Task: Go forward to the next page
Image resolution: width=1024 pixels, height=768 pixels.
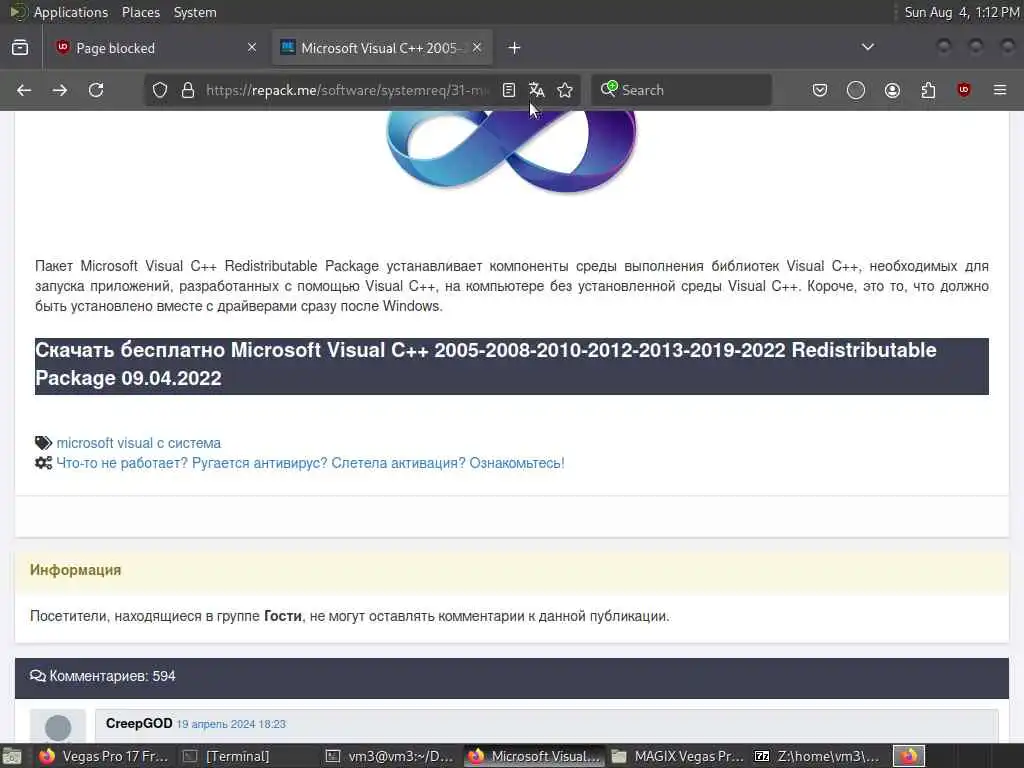Action: tap(59, 90)
